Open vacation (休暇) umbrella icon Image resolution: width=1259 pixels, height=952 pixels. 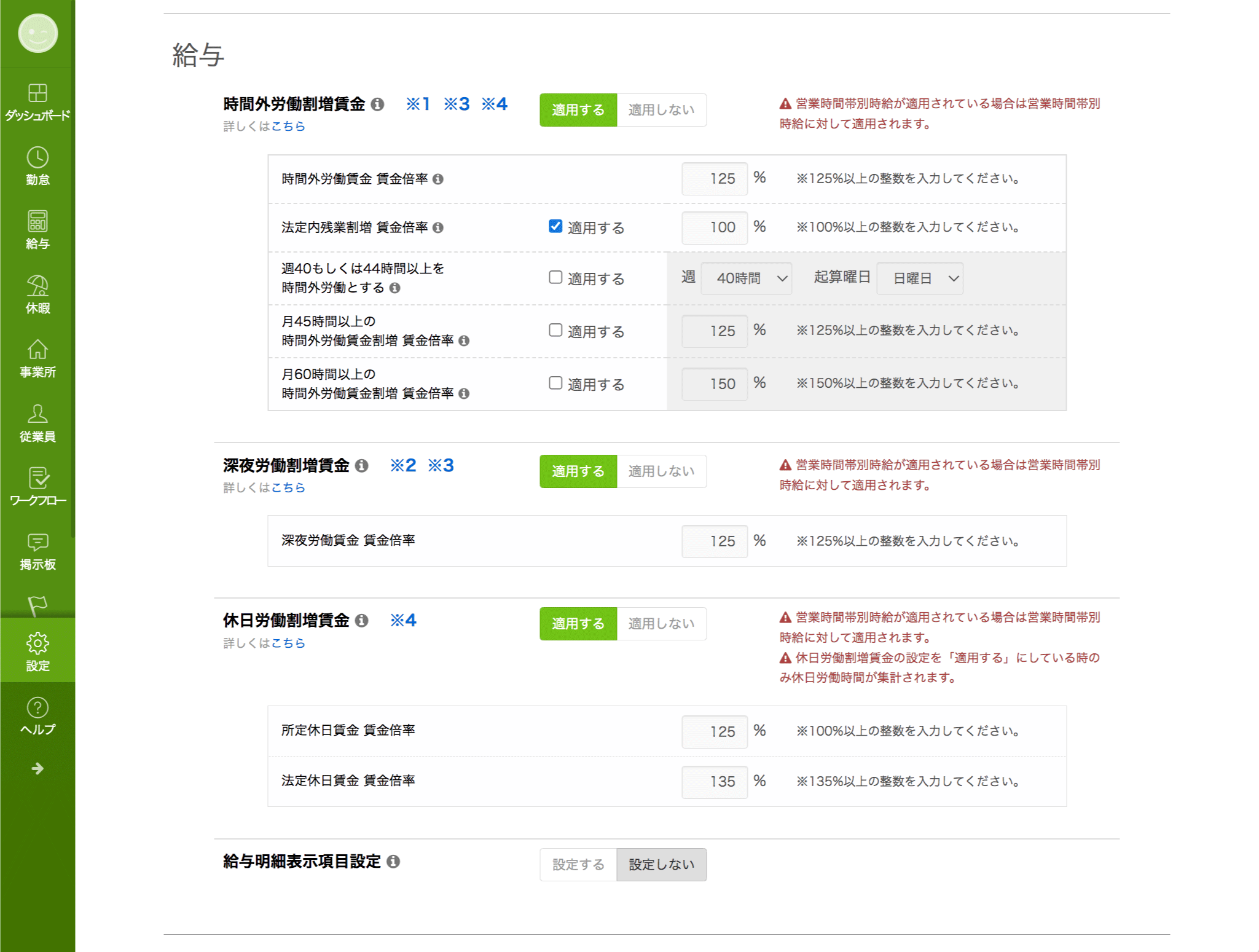pyautogui.click(x=37, y=286)
